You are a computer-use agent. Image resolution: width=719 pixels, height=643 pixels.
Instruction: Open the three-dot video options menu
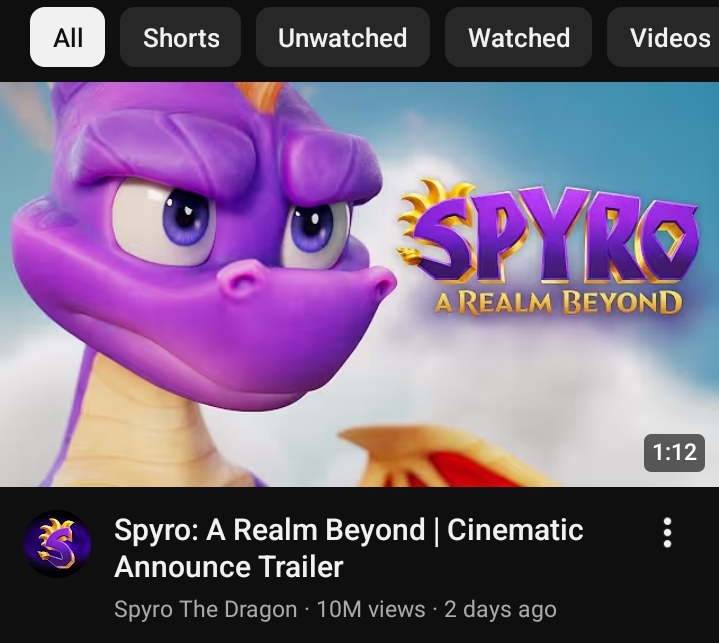coord(668,532)
